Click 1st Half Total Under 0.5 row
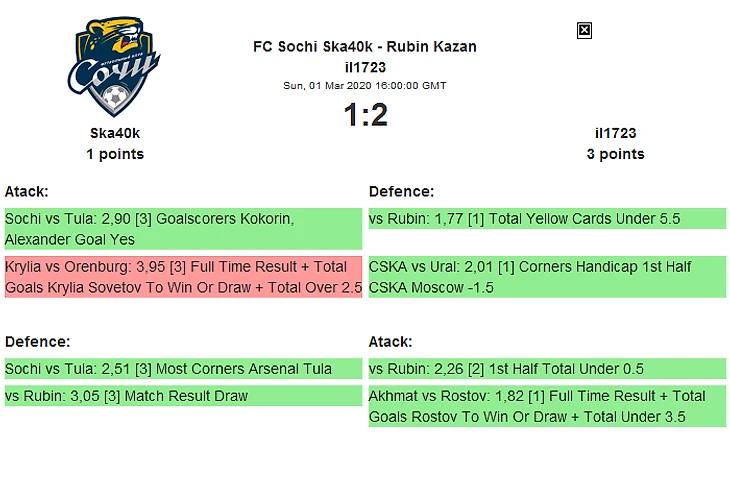This screenshot has height=480, width=730. (547, 368)
